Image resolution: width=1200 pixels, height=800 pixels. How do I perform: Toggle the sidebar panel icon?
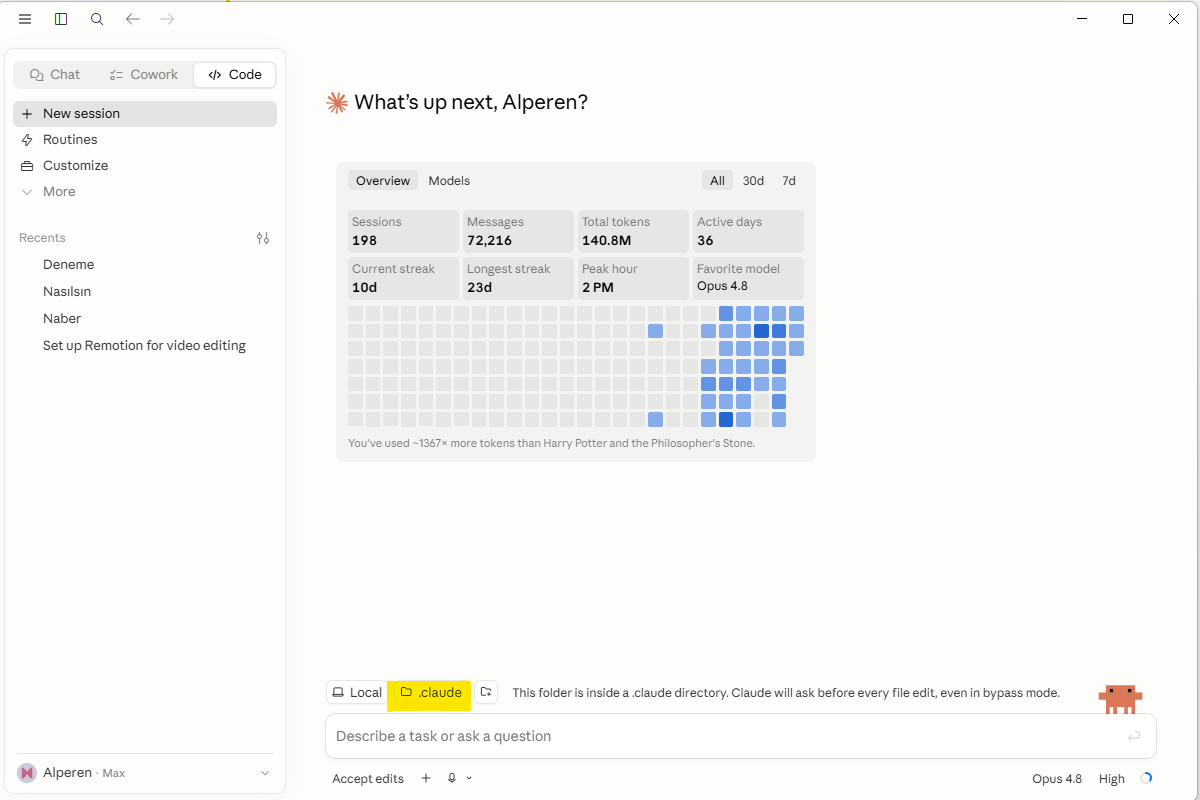coord(61,19)
